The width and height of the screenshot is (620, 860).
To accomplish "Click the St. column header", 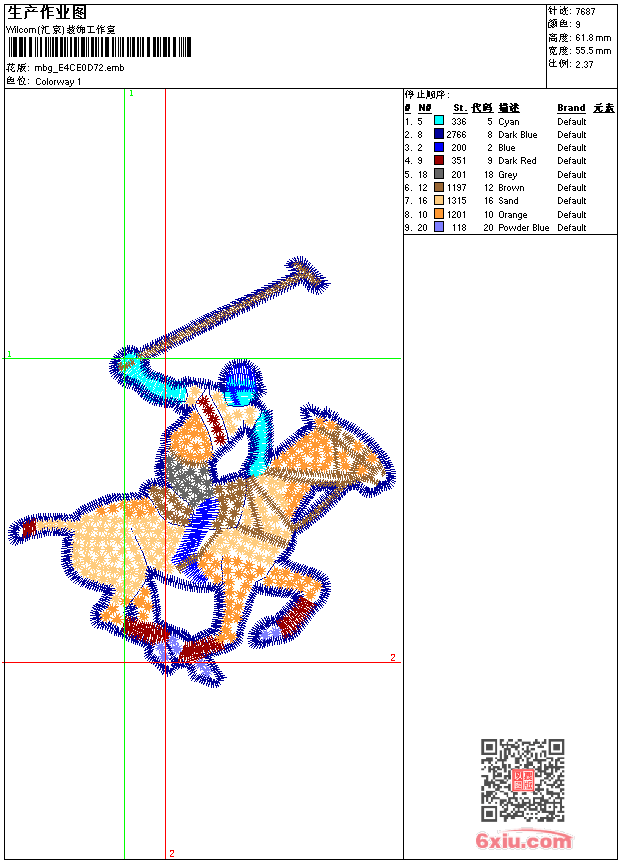I will [x=459, y=108].
